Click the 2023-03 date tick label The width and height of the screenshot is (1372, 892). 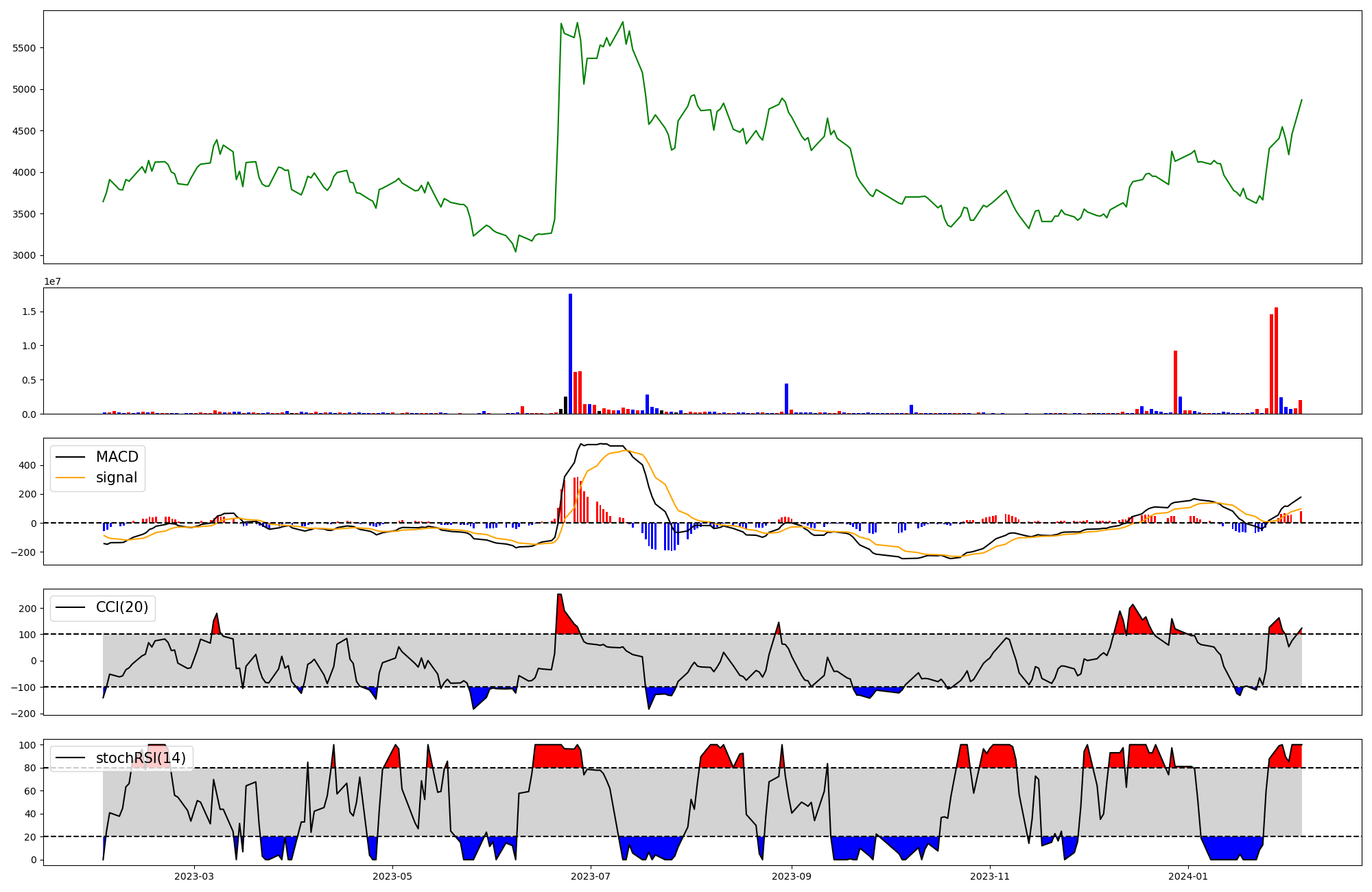click(194, 876)
